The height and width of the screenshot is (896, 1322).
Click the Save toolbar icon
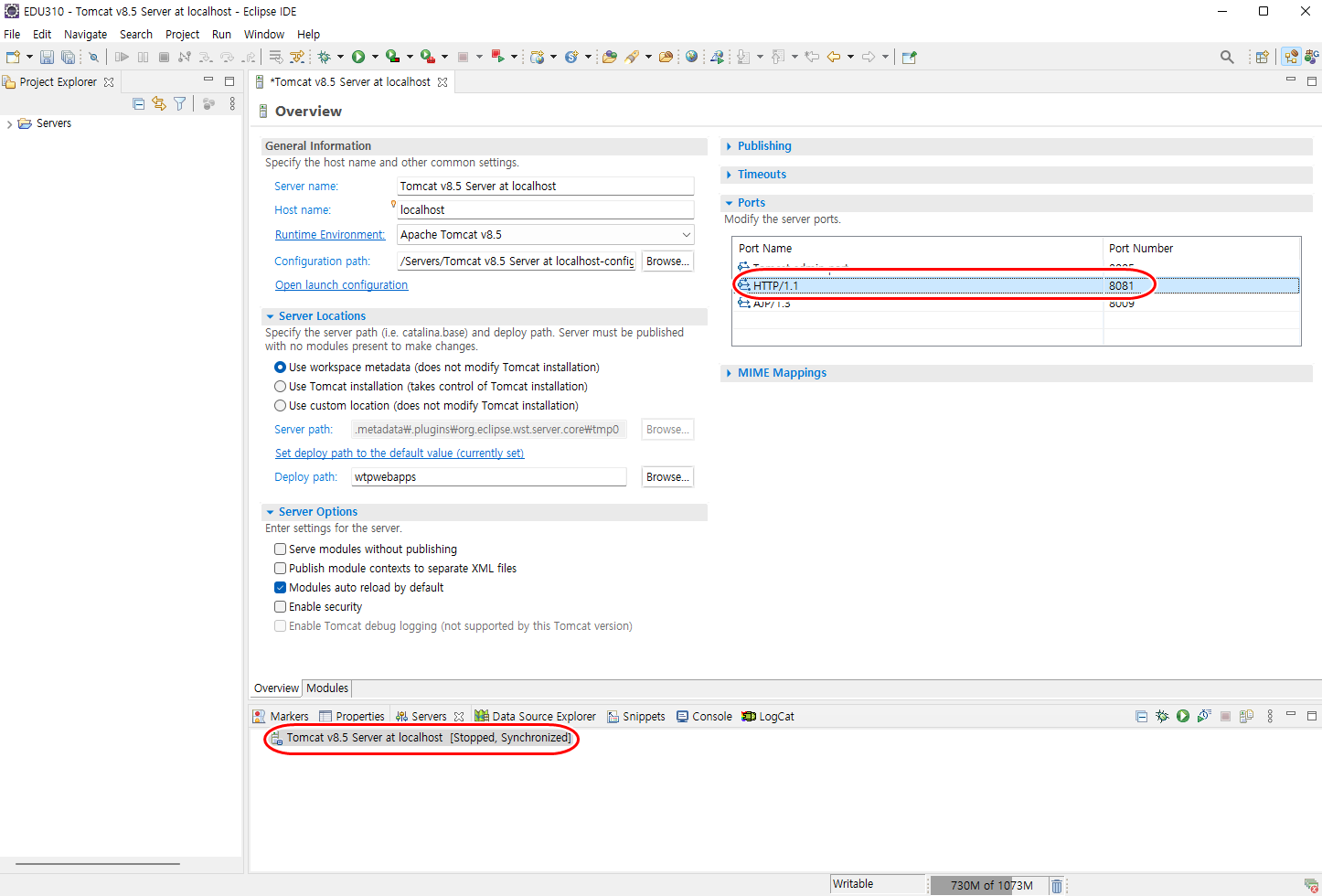(47, 57)
